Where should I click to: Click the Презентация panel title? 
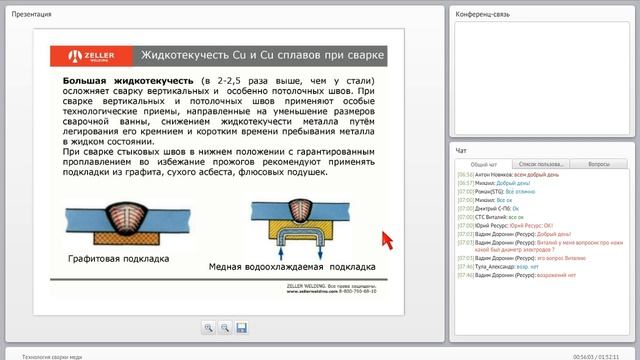pos(31,14)
